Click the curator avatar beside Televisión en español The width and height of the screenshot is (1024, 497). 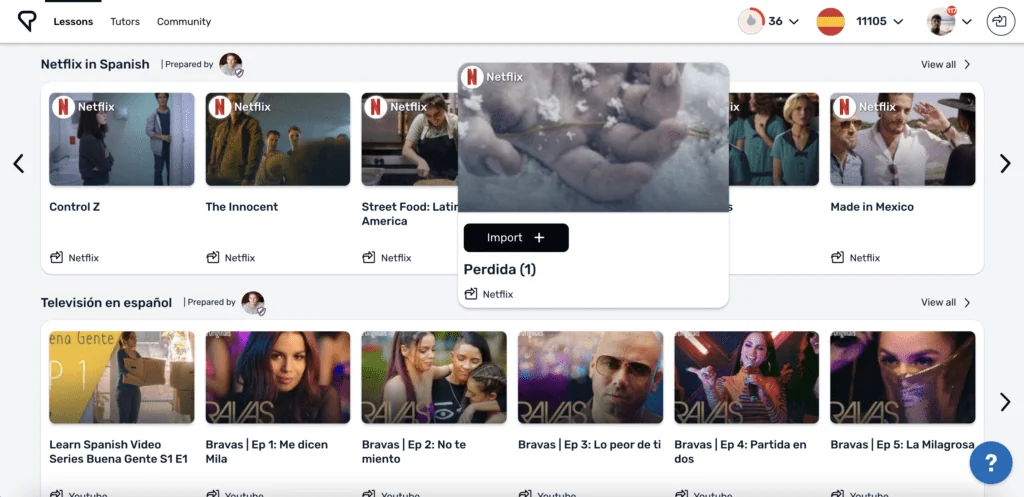coord(253,303)
